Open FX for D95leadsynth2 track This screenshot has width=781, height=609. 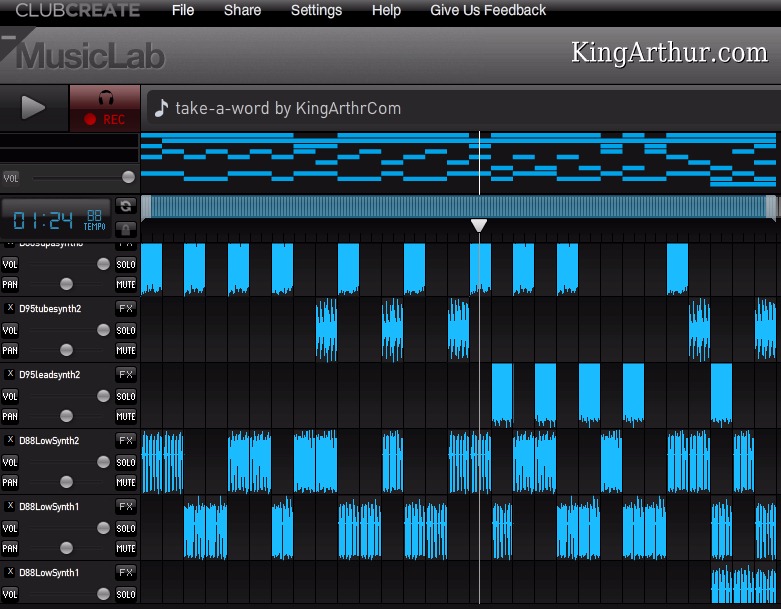point(126,374)
